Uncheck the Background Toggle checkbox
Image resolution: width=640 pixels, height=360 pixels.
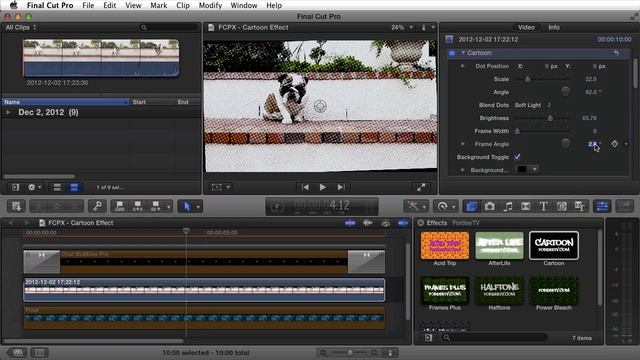coord(517,157)
